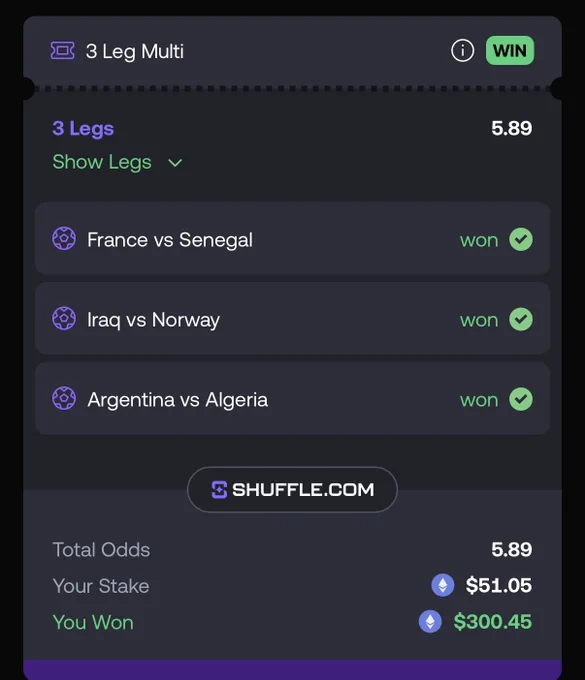Click the SHUFFLE.COM button

point(292,490)
